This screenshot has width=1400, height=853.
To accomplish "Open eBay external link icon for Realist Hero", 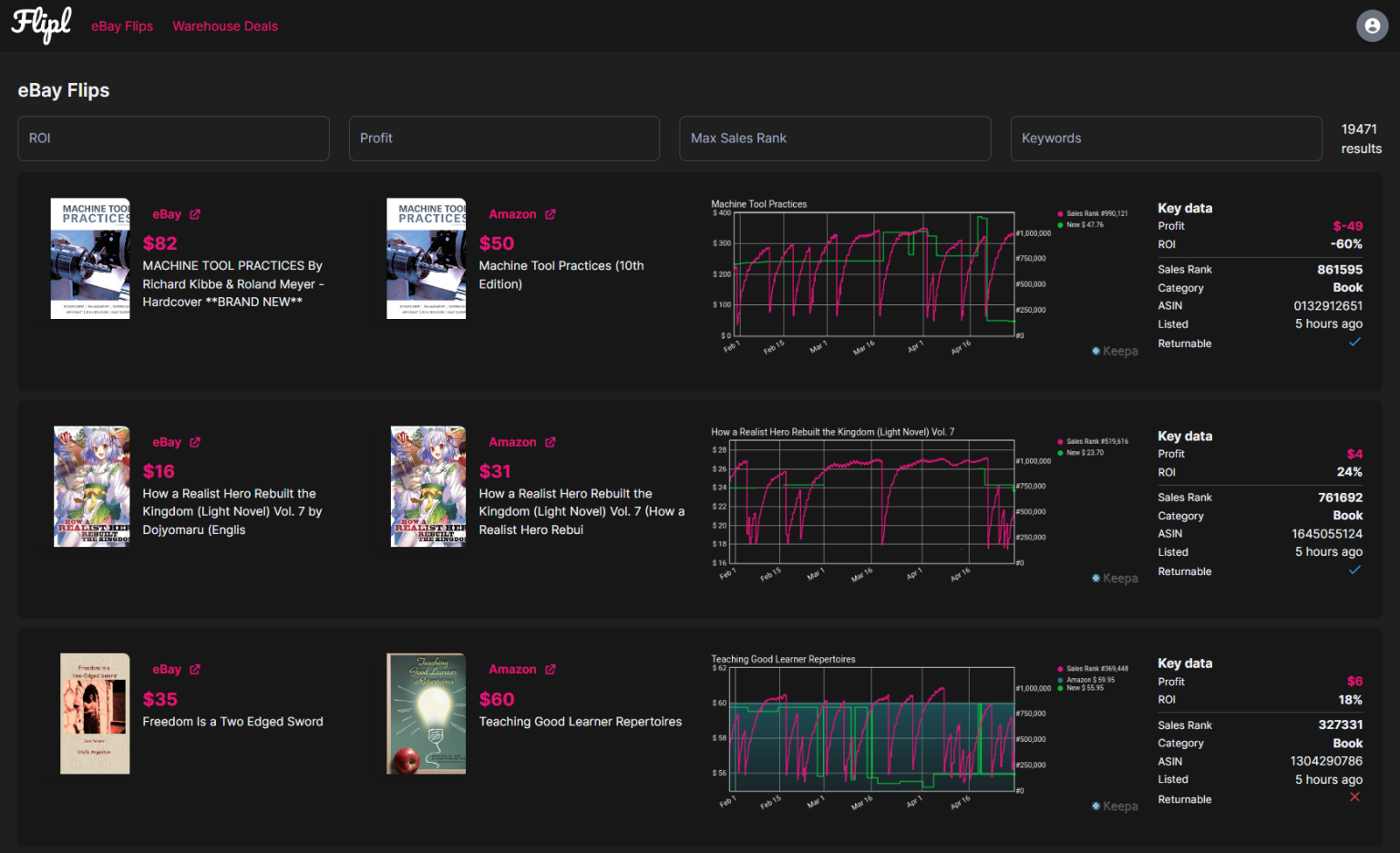I will tap(195, 442).
